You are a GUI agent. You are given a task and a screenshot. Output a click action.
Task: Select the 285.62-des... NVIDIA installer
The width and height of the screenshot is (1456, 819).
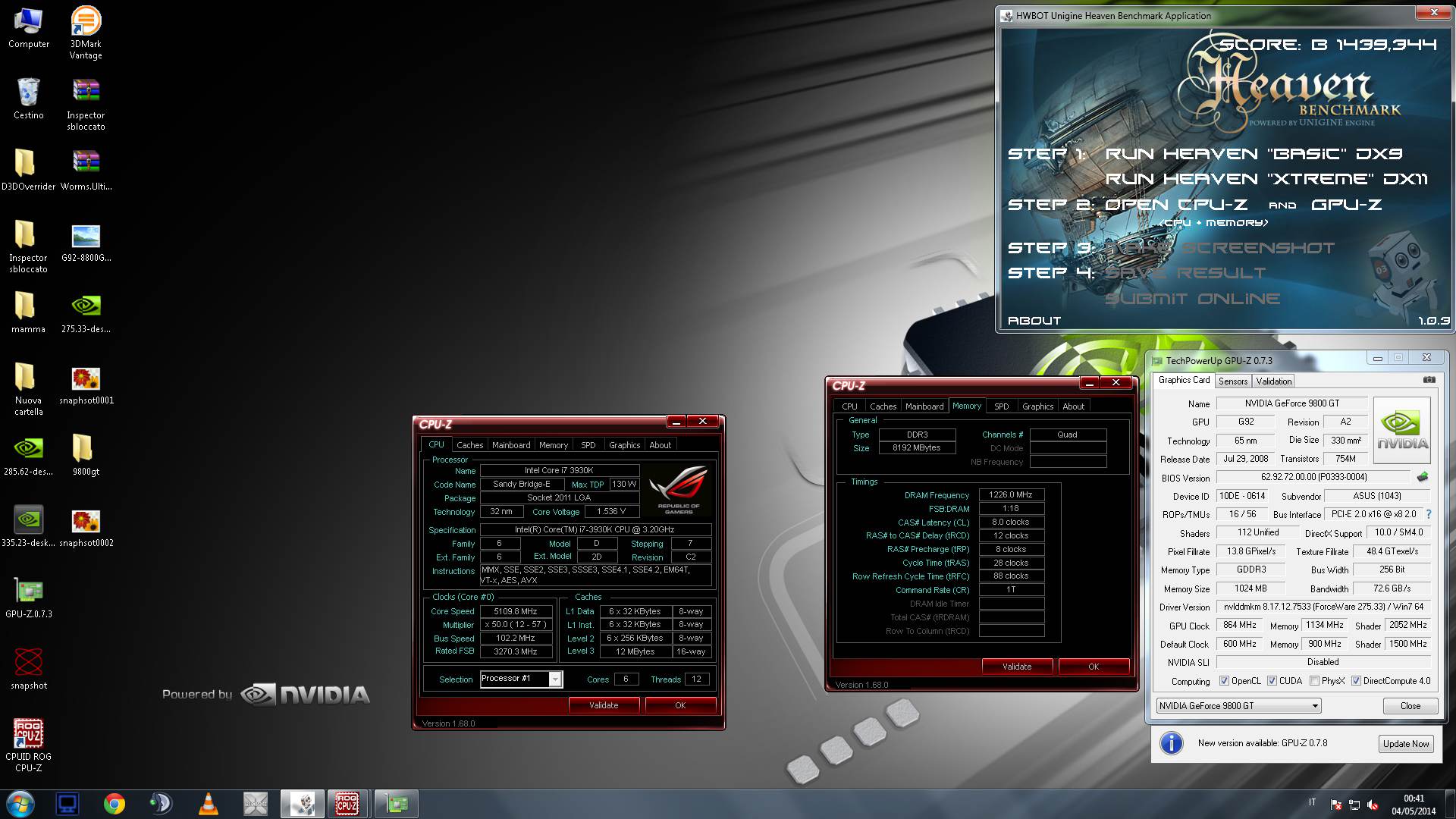[x=28, y=455]
